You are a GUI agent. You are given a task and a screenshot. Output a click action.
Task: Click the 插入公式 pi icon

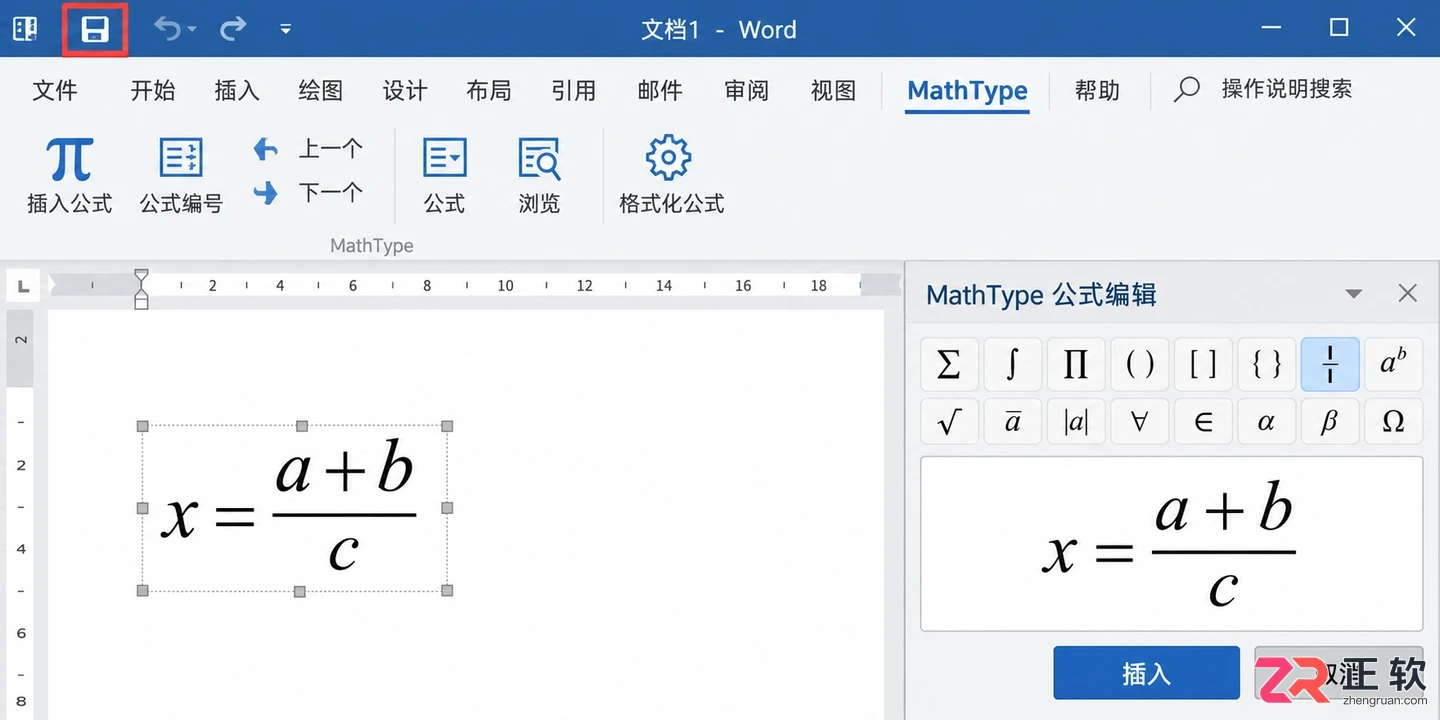[70, 160]
